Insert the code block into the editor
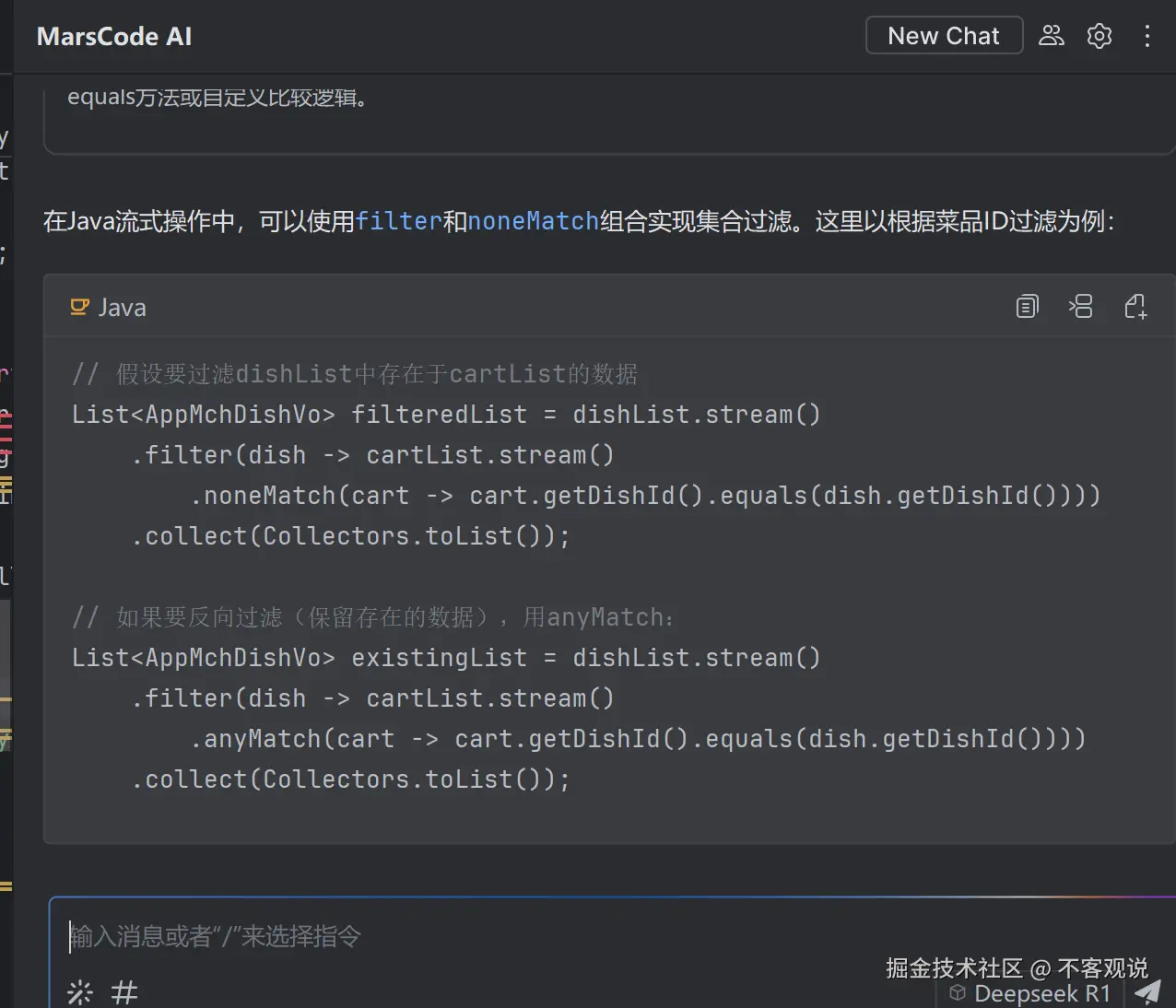Screen dimensions: 1176x1008 1081,306
